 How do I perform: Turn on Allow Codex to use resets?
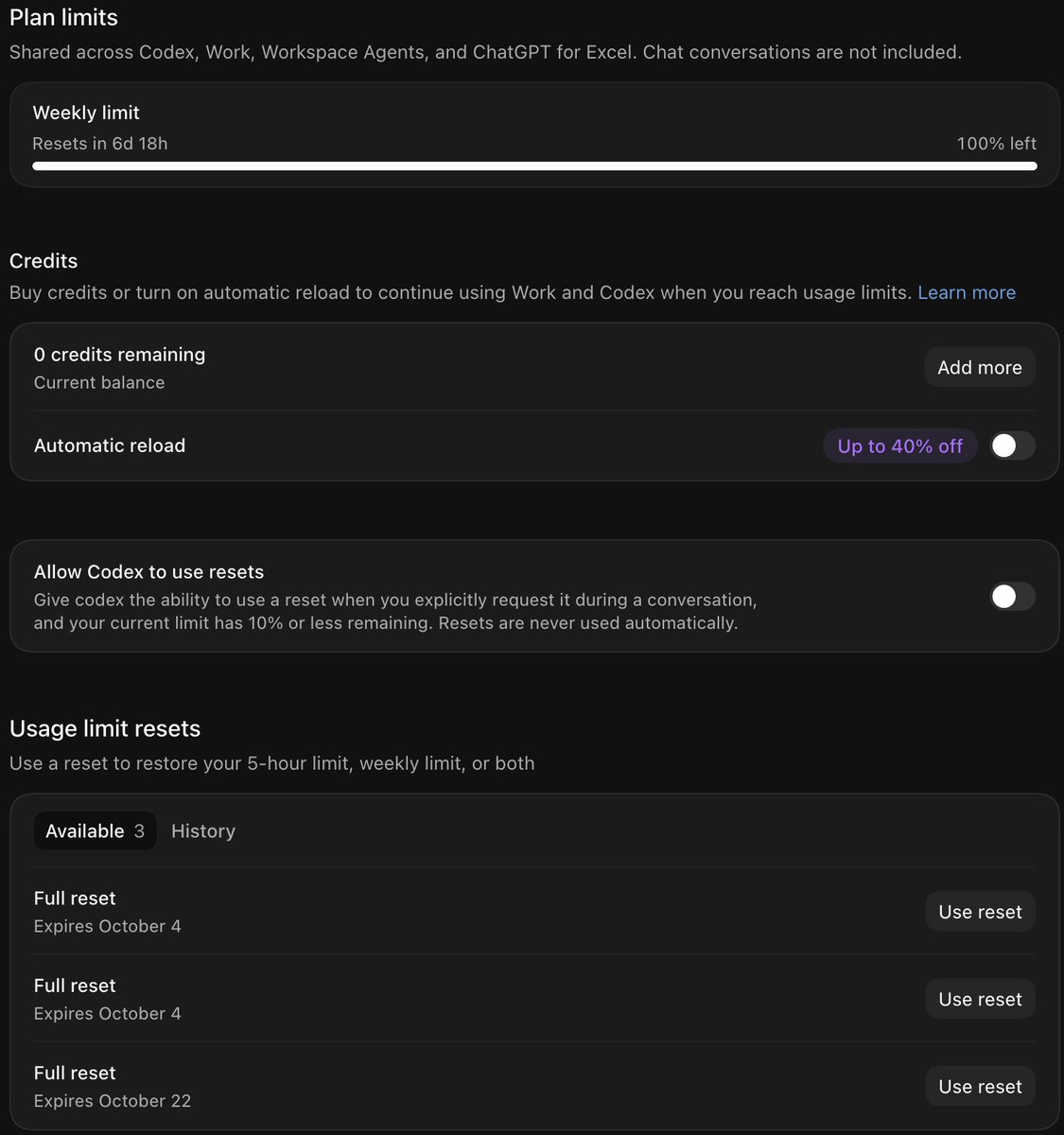(x=1012, y=596)
